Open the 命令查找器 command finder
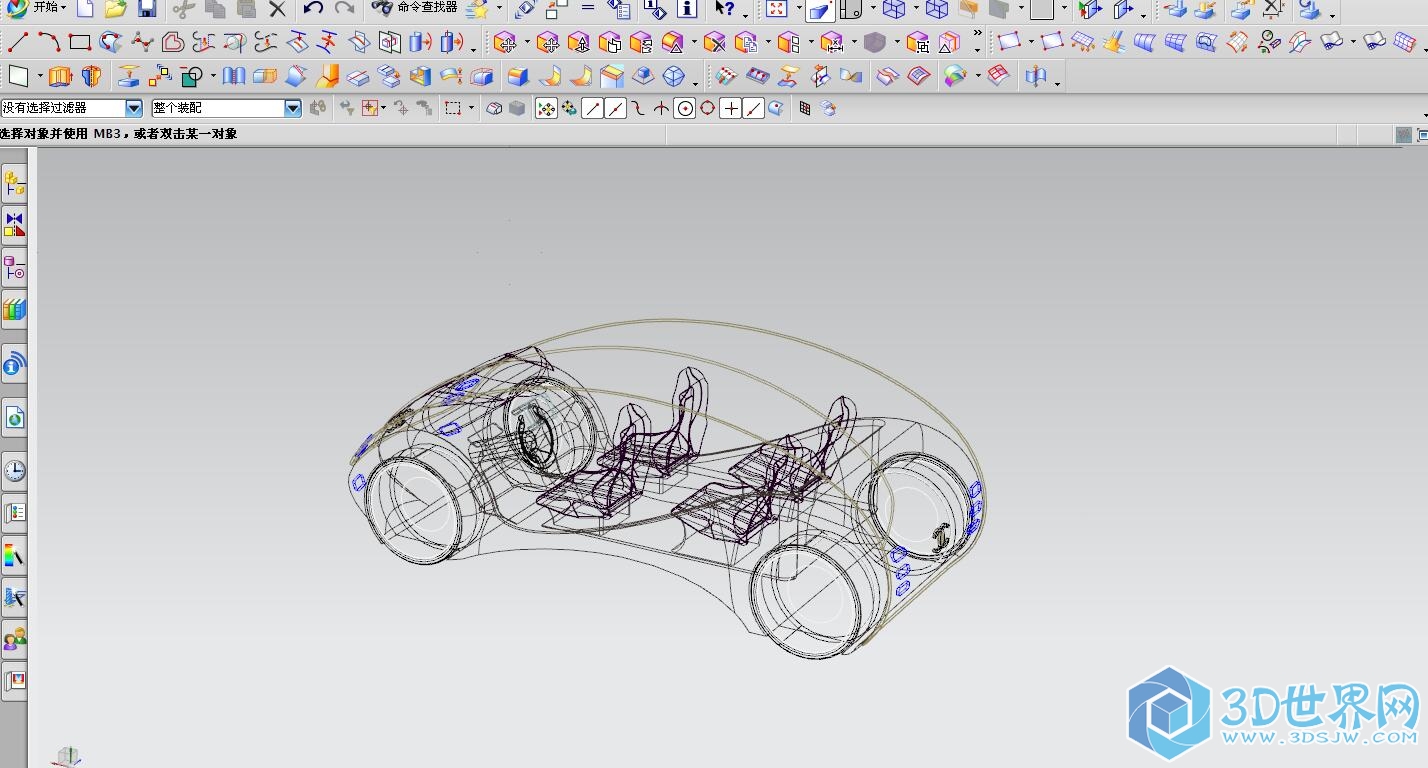 coord(415,8)
